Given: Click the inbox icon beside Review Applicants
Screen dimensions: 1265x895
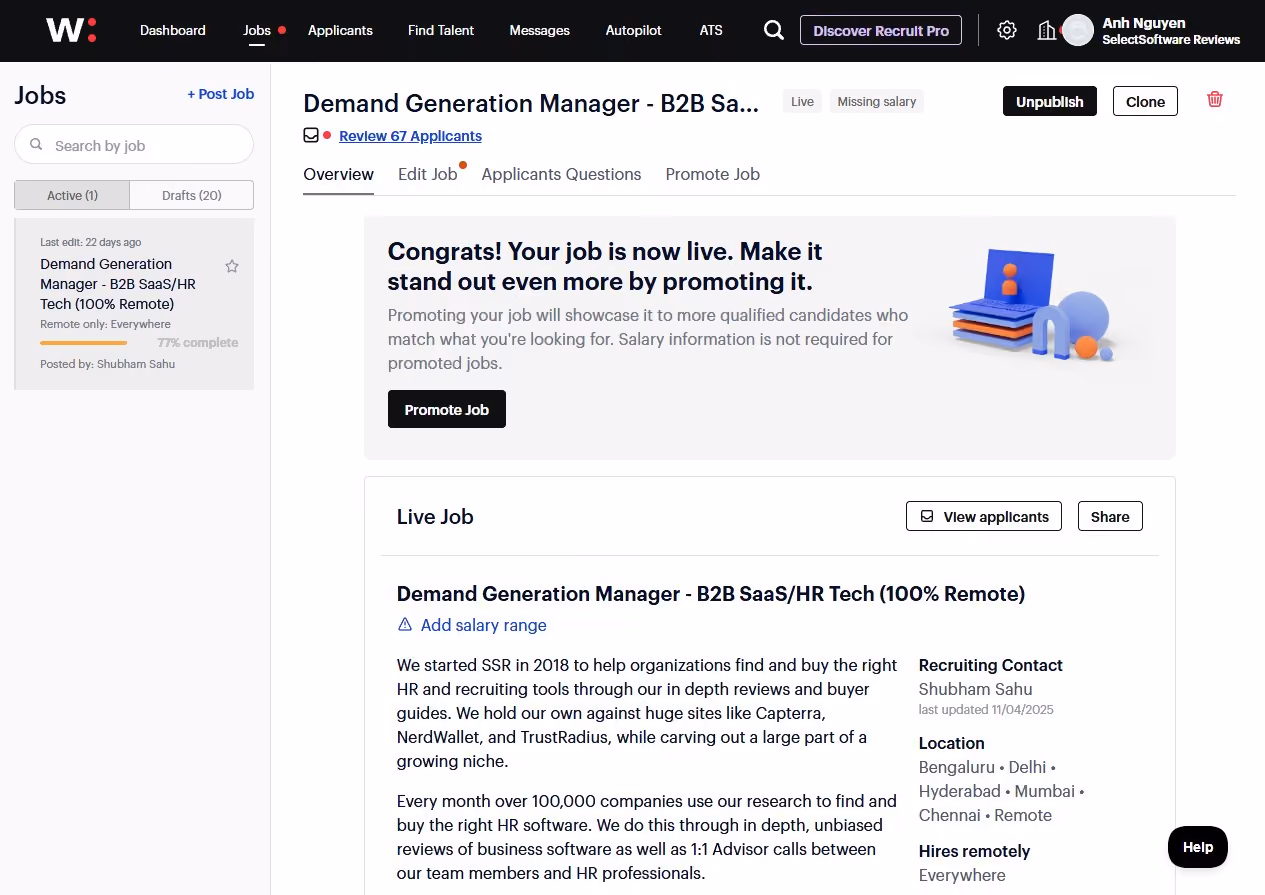Looking at the screenshot, I should point(311,135).
